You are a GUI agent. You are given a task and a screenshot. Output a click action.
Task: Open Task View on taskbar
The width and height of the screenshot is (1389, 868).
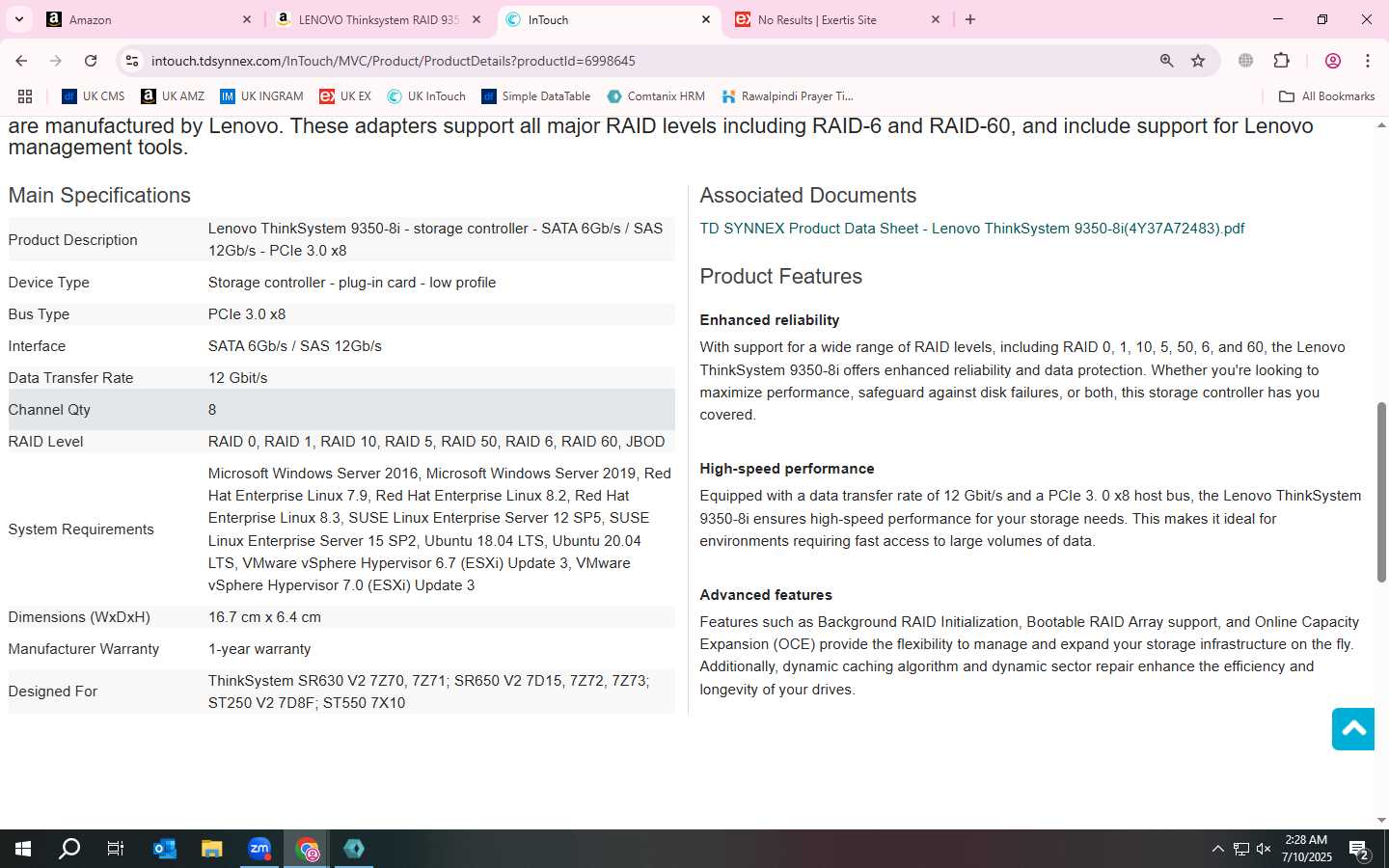(x=116, y=849)
